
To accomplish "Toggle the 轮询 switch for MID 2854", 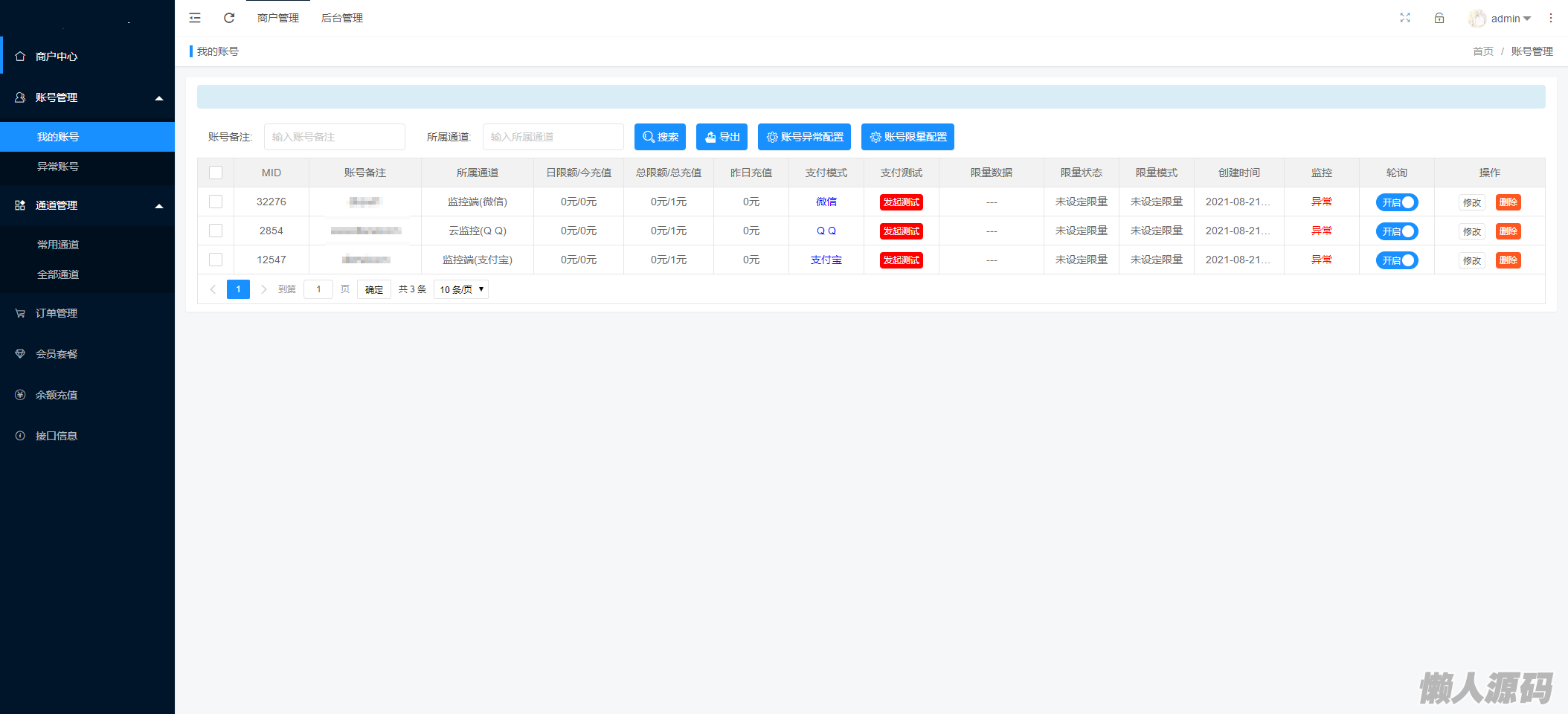I will [x=1396, y=231].
